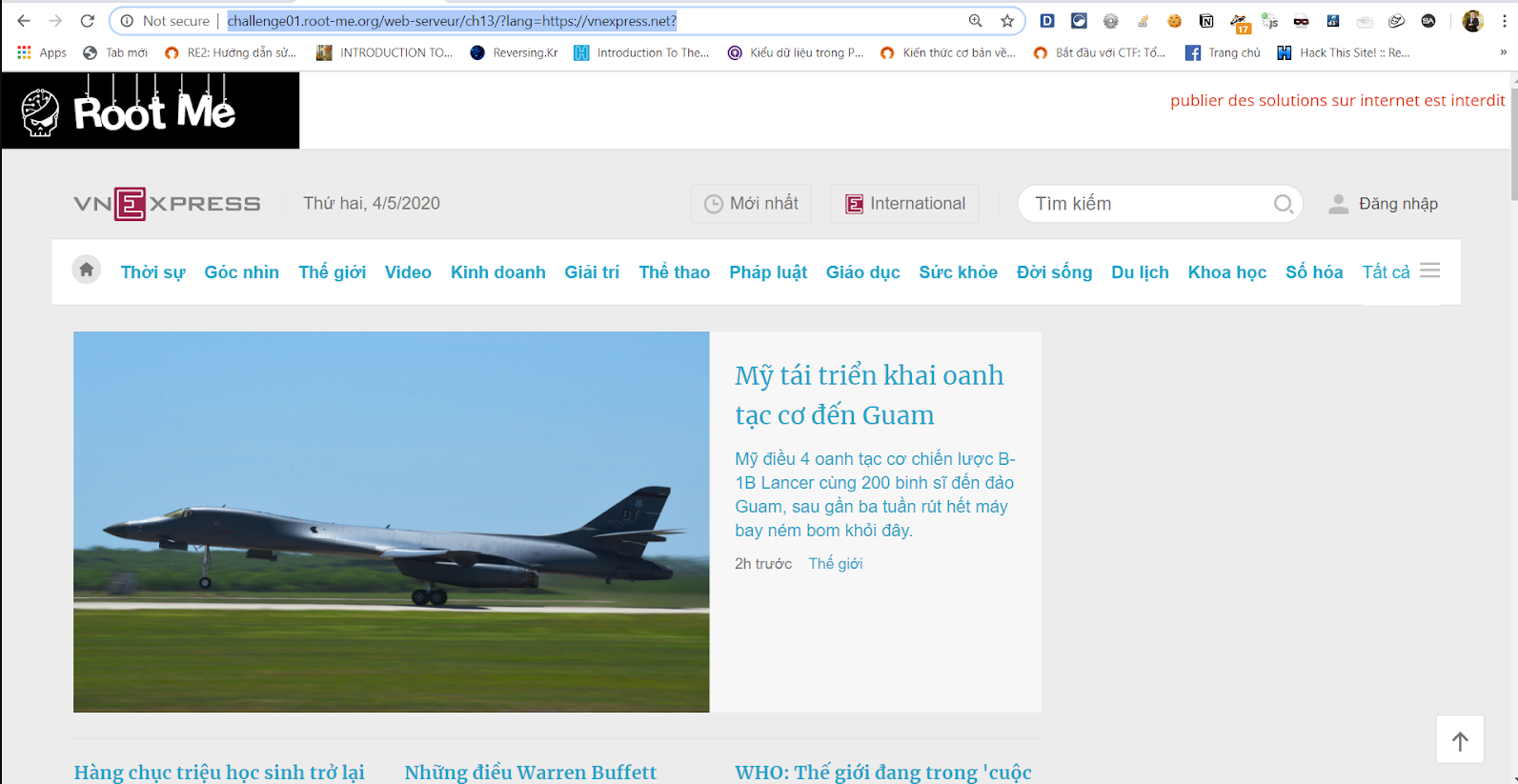
Task: Open the blue D extension
Action: (1047, 21)
